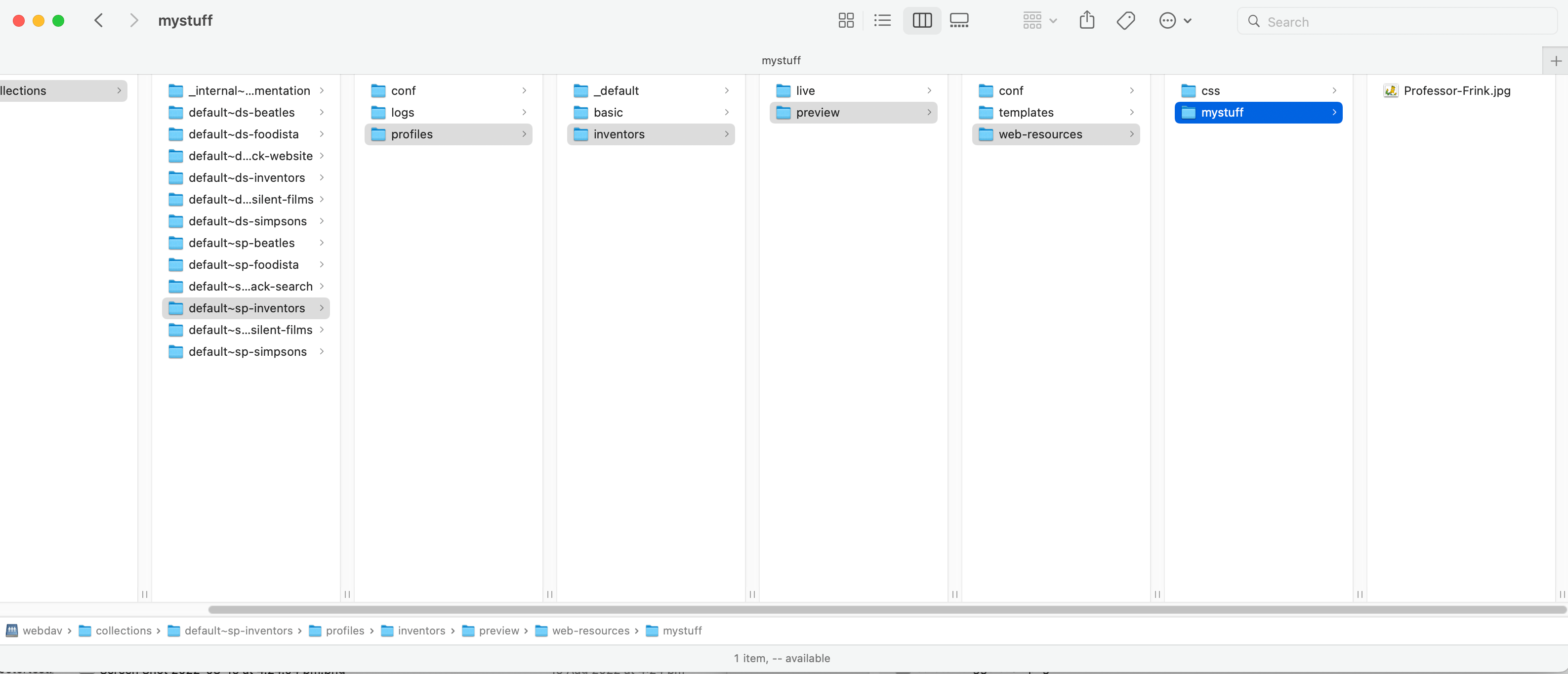The image size is (1568, 674).
Task: Click the magnifying glass in the search field
Action: (1253, 21)
